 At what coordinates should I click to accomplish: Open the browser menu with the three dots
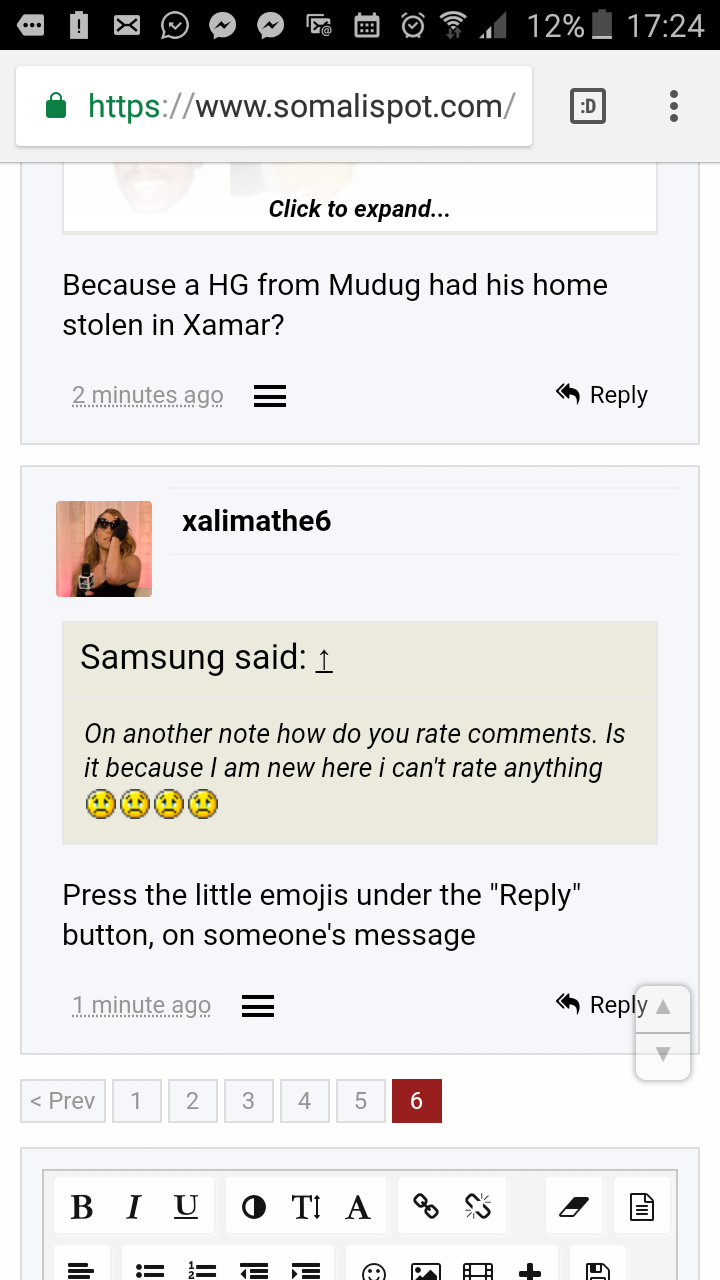tap(673, 105)
